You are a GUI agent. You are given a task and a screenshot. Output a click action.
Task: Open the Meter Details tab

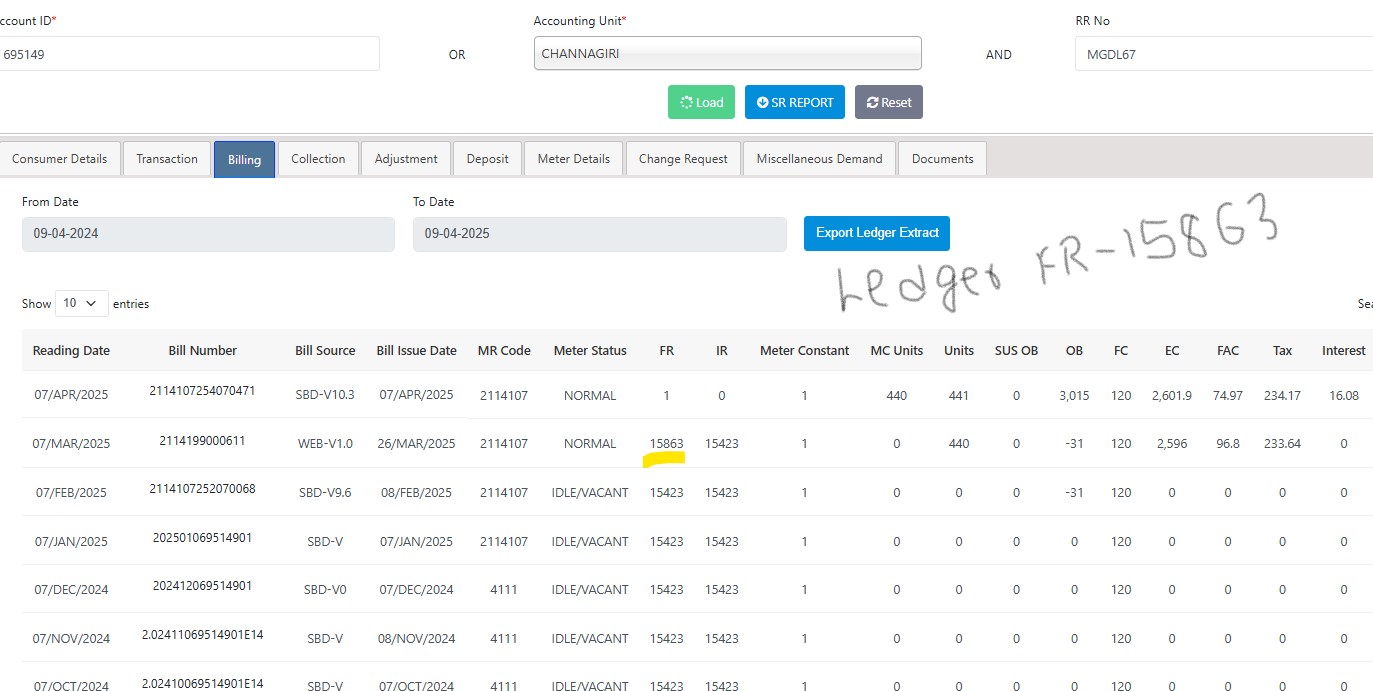[573, 159]
